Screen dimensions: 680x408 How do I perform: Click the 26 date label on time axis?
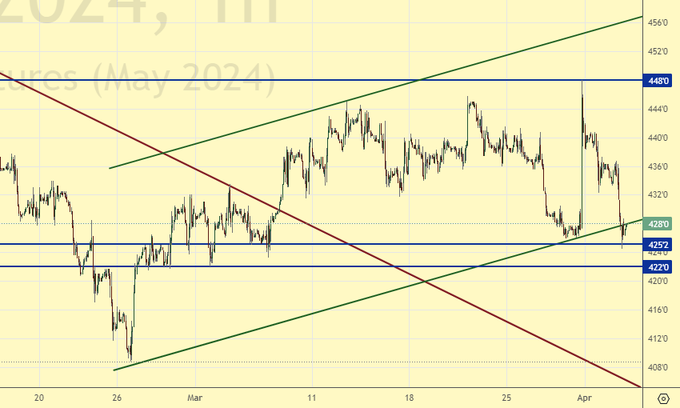(x=118, y=397)
